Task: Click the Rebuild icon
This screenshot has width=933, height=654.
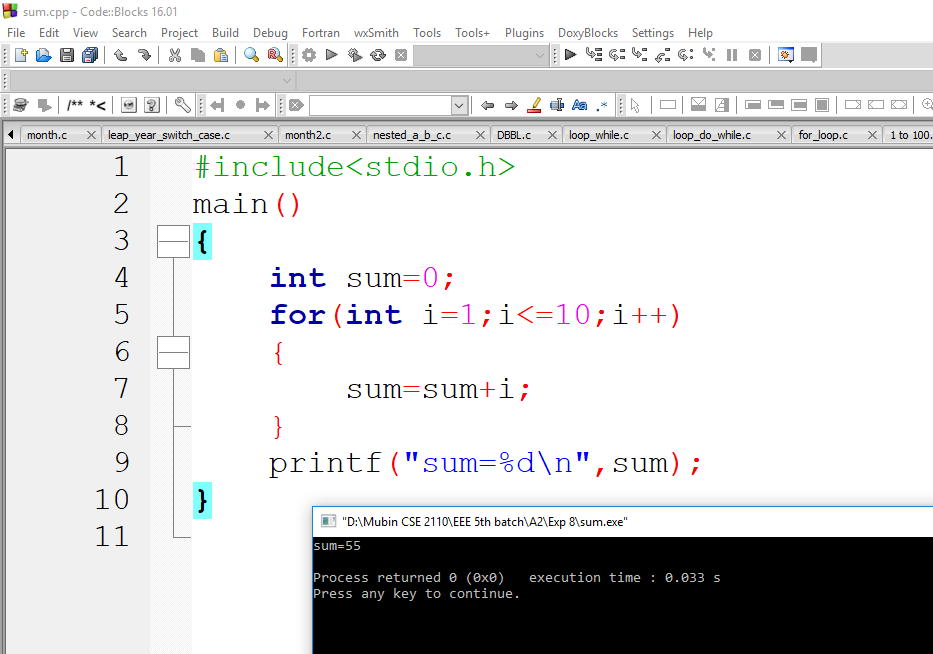Action: (x=377, y=55)
